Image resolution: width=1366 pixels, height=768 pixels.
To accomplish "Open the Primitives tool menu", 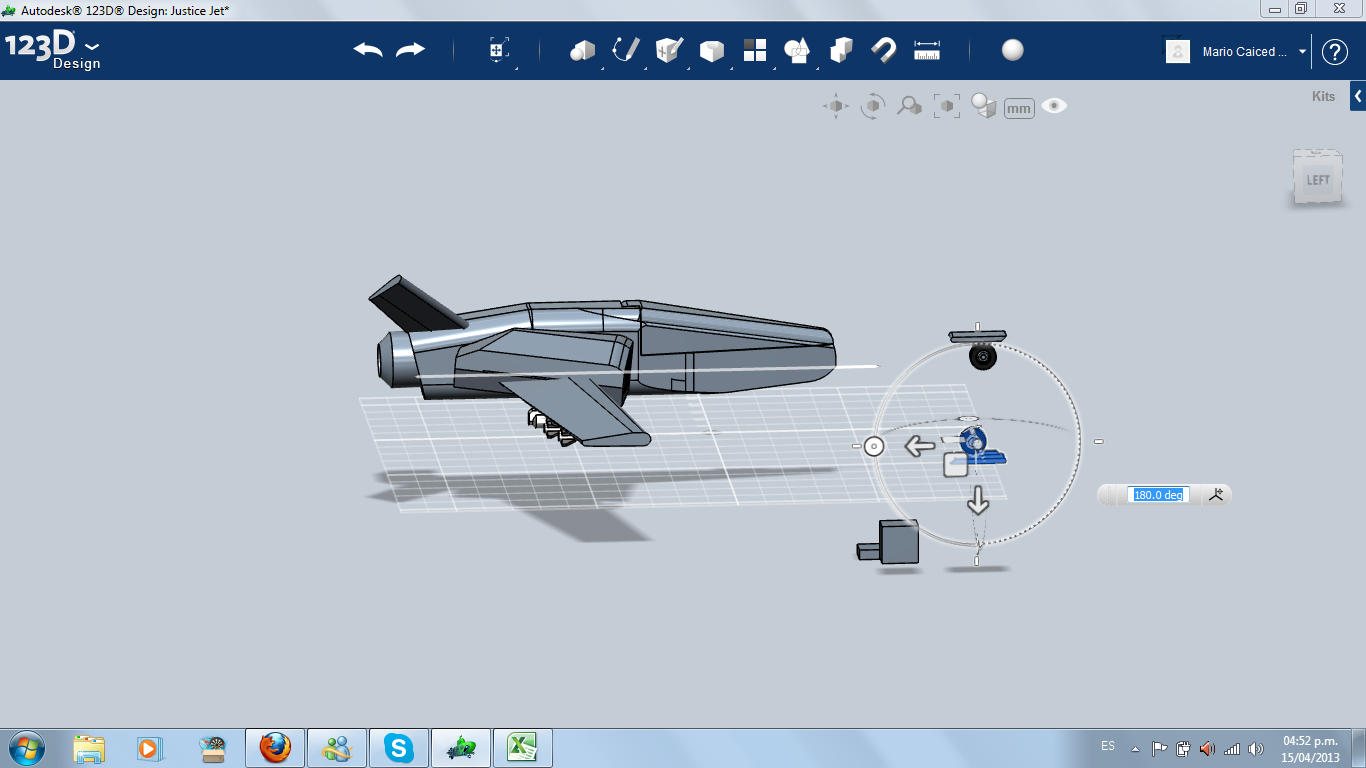I will 582,50.
